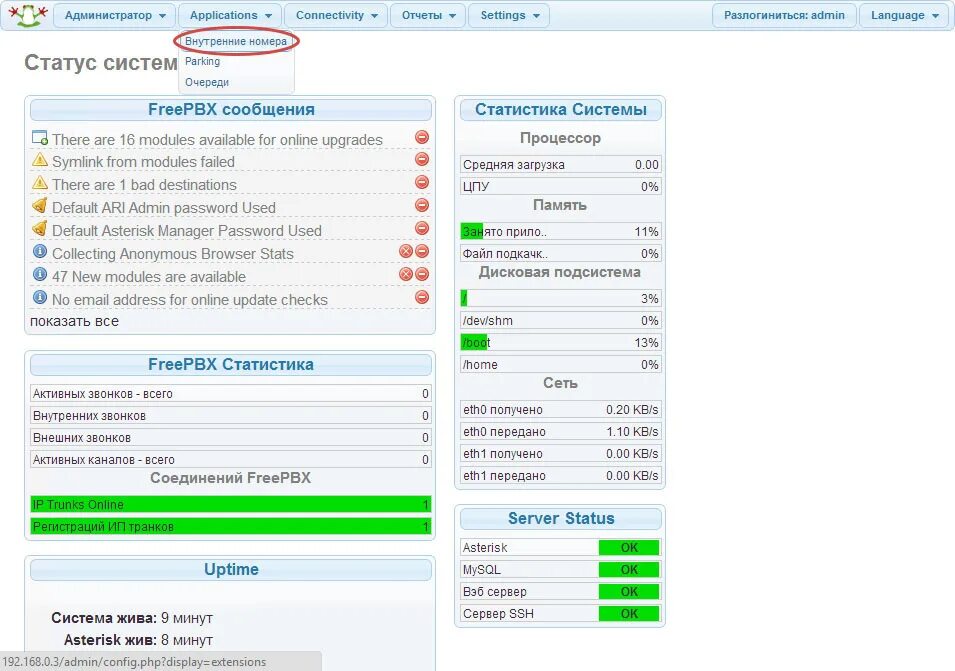The width and height of the screenshot is (955, 671).
Task: Open the Администратор dropdown menu
Action: (x=115, y=15)
